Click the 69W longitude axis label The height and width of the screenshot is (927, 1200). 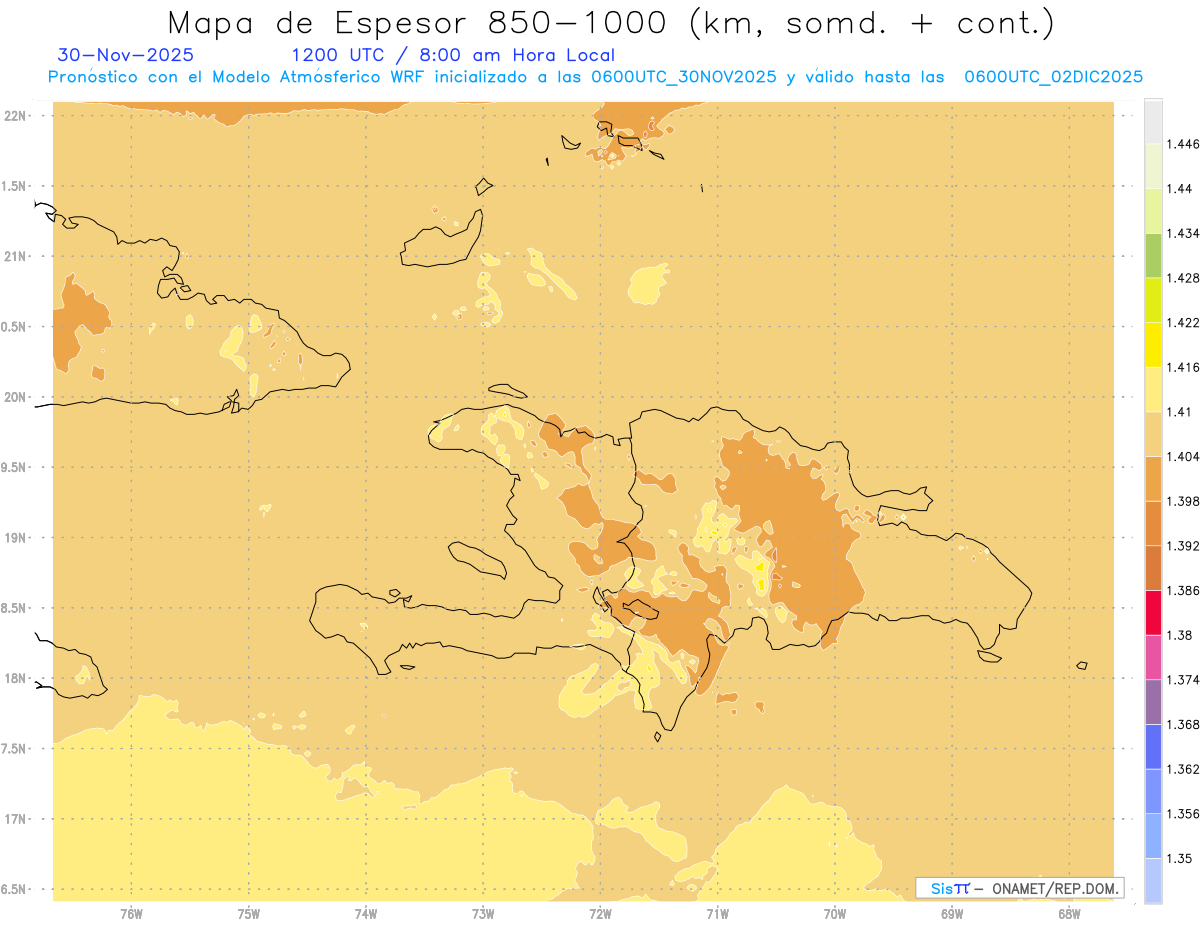coord(952,913)
